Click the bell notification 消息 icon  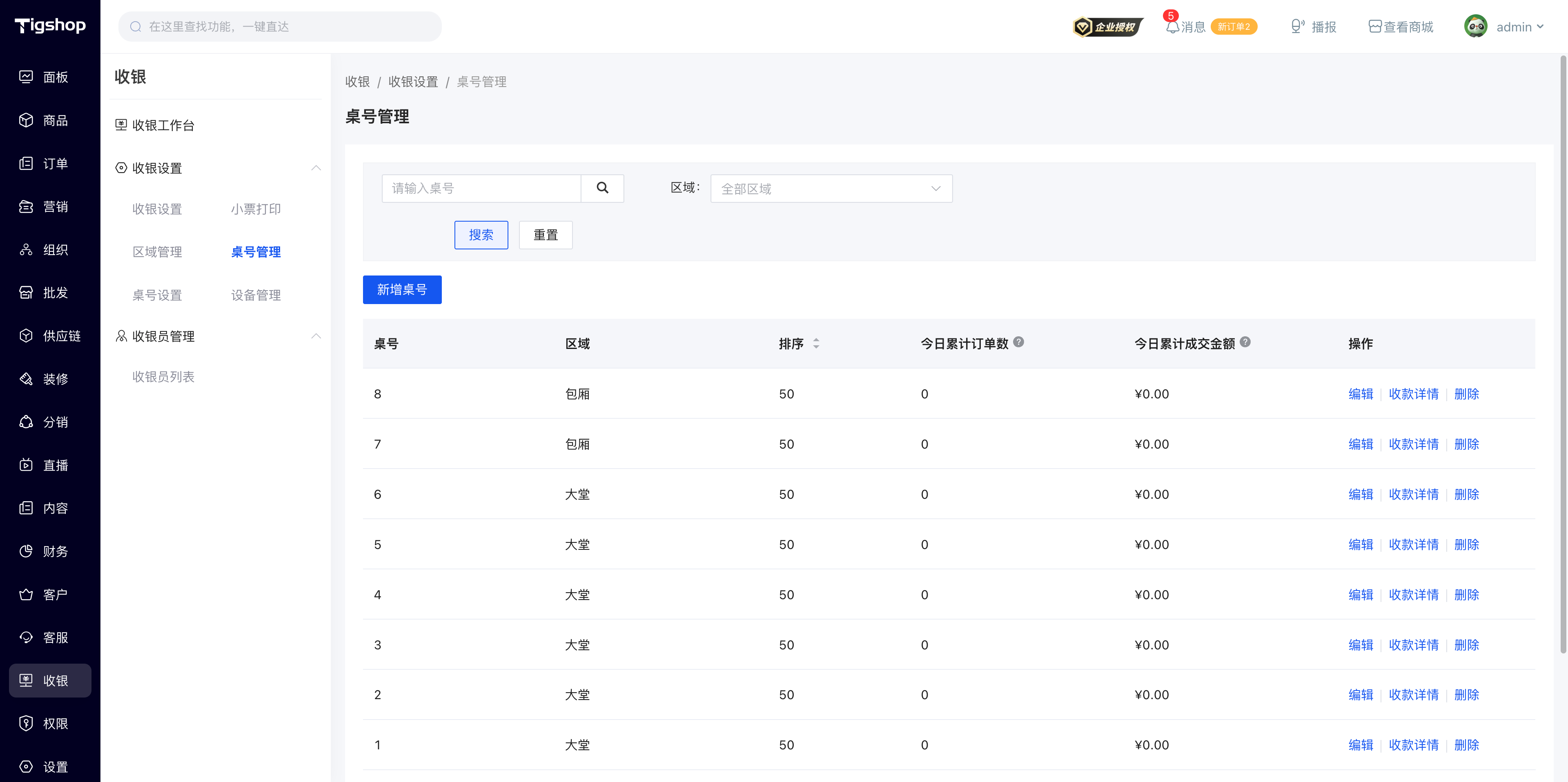click(1172, 27)
